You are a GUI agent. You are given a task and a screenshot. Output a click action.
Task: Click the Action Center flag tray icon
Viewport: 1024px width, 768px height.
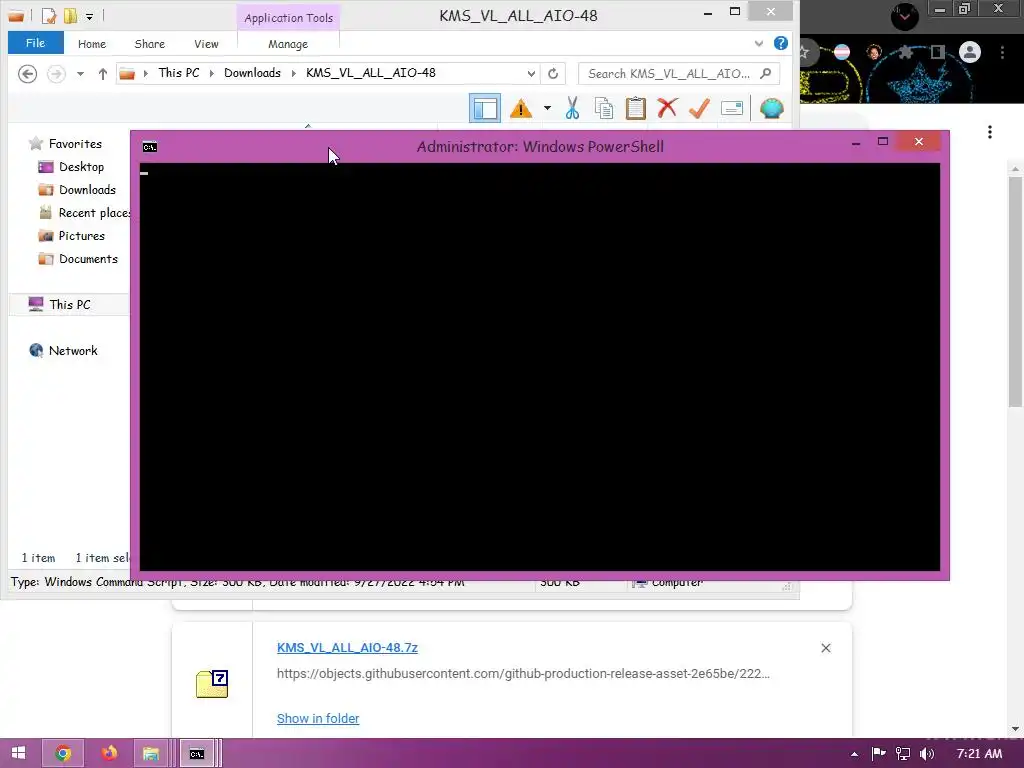[879, 754]
